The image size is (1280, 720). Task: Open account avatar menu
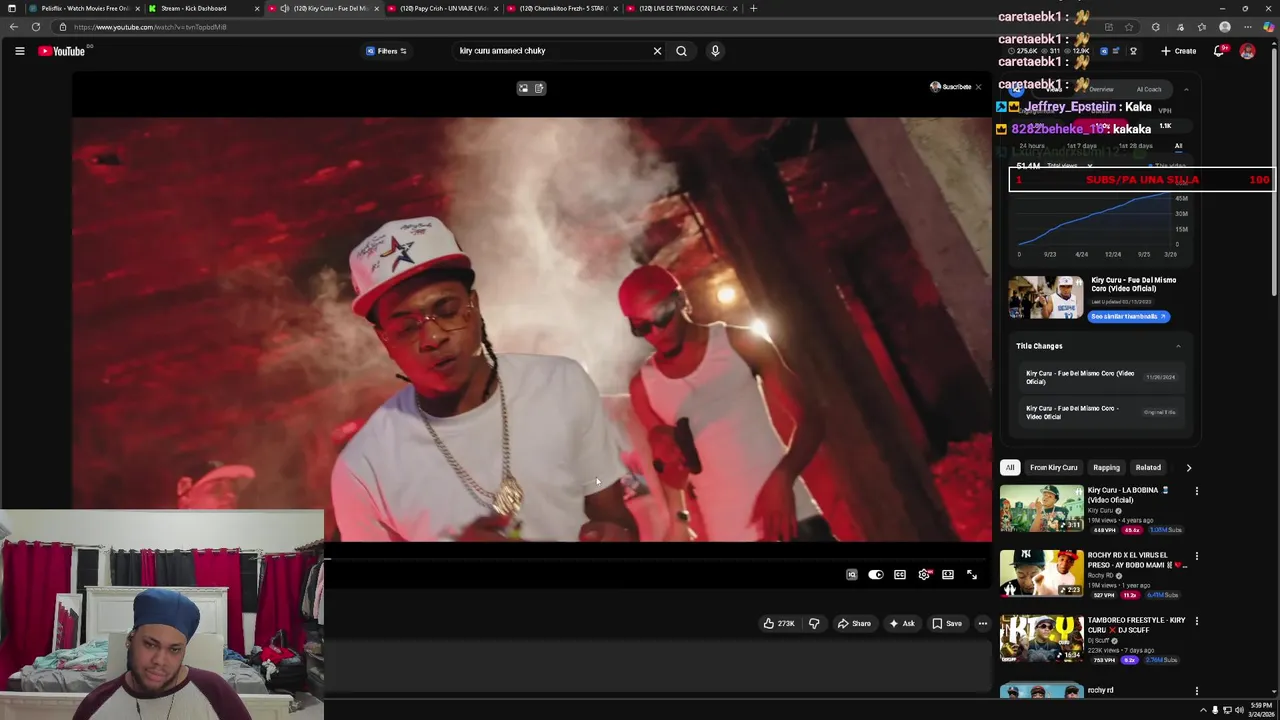(1247, 51)
